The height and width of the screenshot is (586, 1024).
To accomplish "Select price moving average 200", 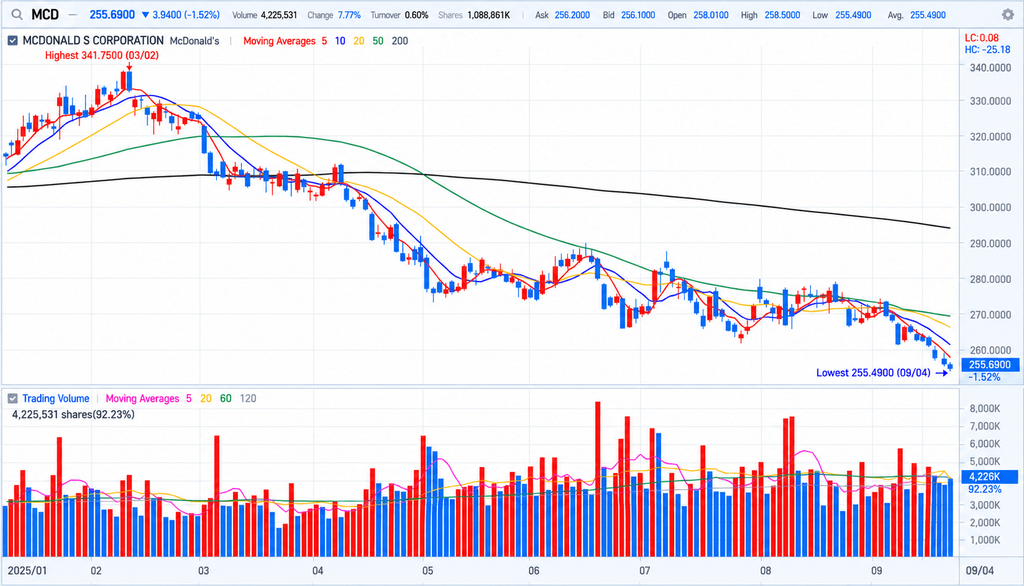I will [400, 41].
